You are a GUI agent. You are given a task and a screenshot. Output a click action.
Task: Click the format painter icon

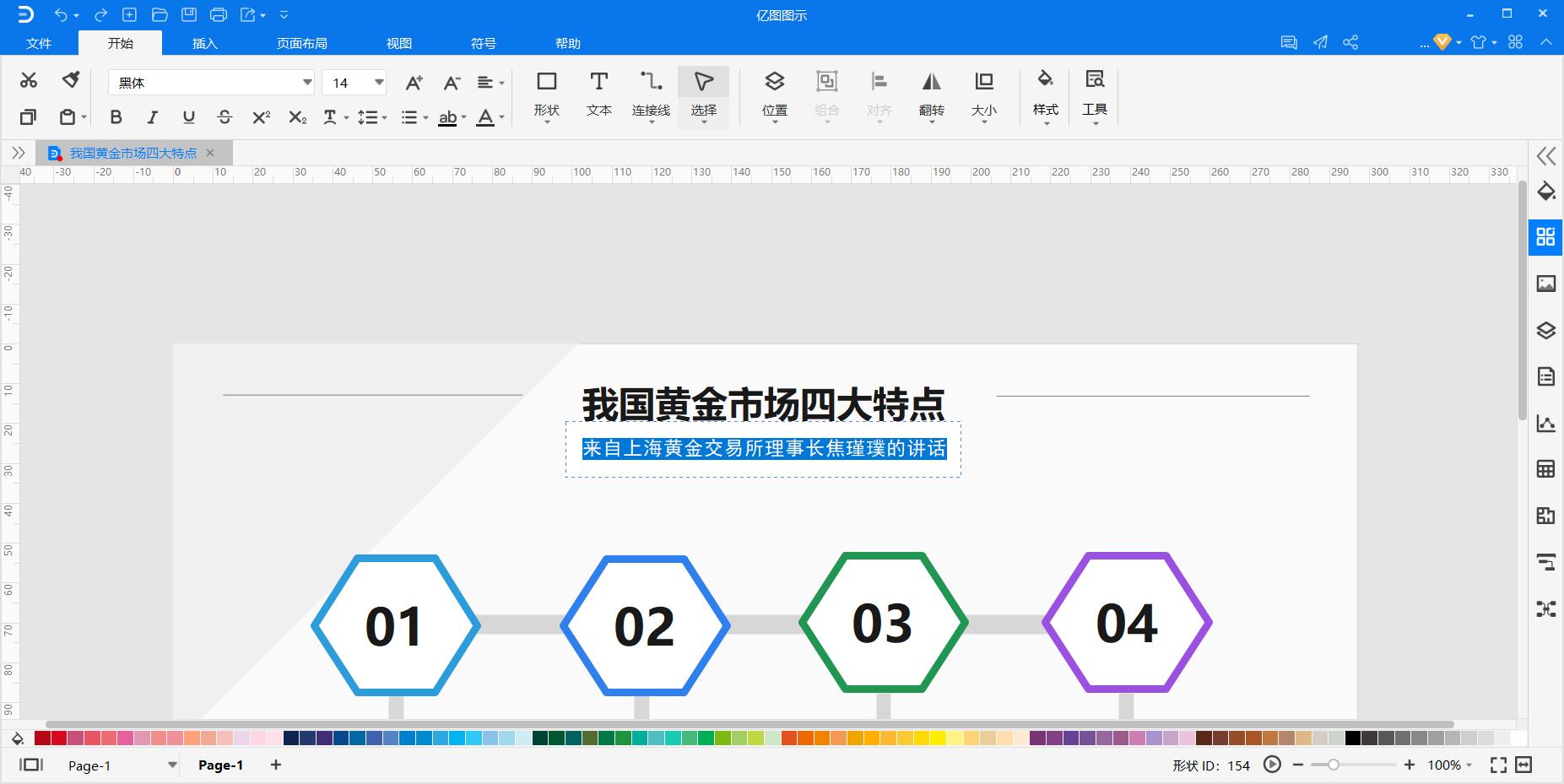[71, 79]
